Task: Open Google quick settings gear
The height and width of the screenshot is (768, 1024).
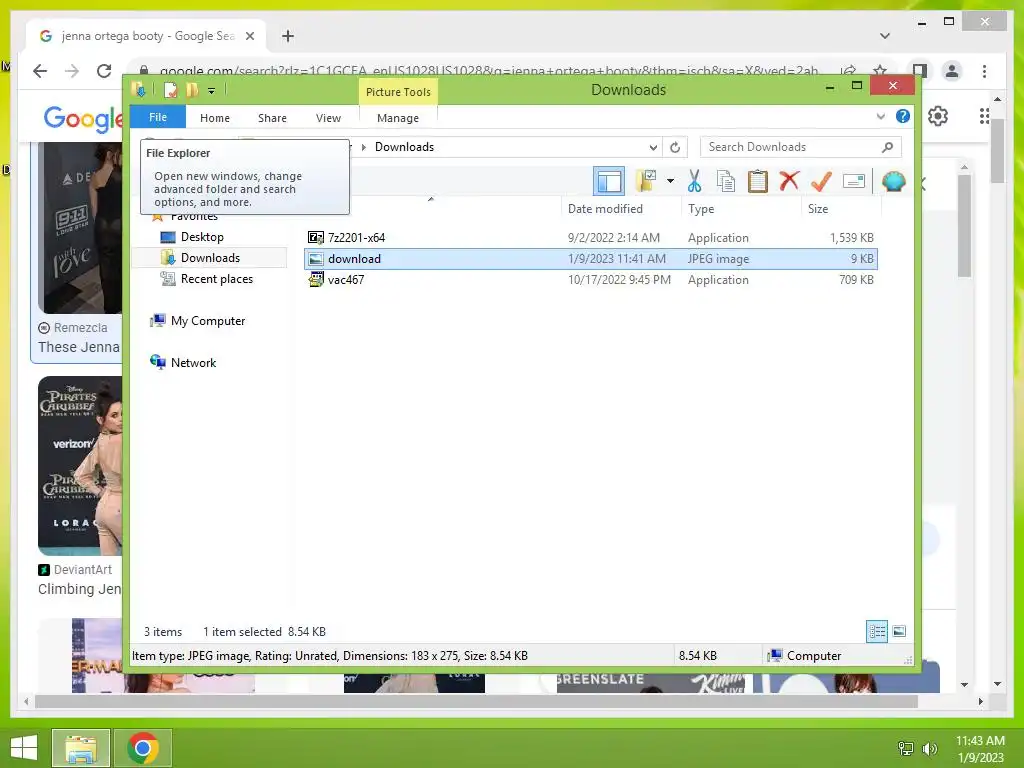Action: click(938, 116)
